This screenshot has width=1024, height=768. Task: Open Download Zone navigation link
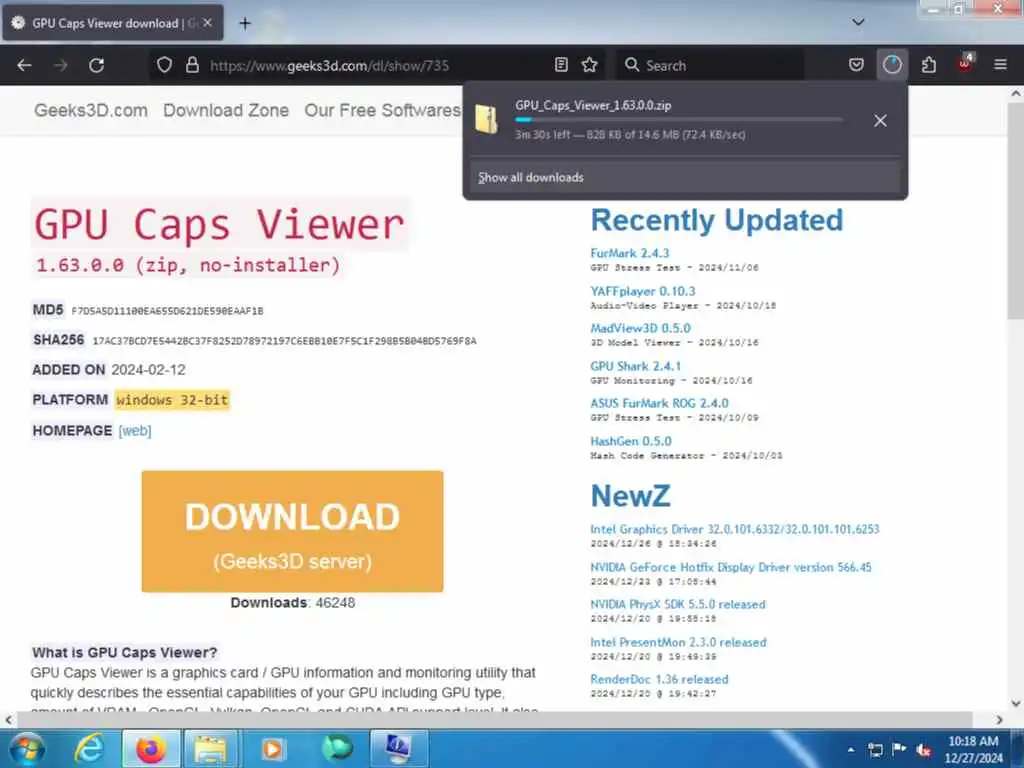tap(226, 110)
